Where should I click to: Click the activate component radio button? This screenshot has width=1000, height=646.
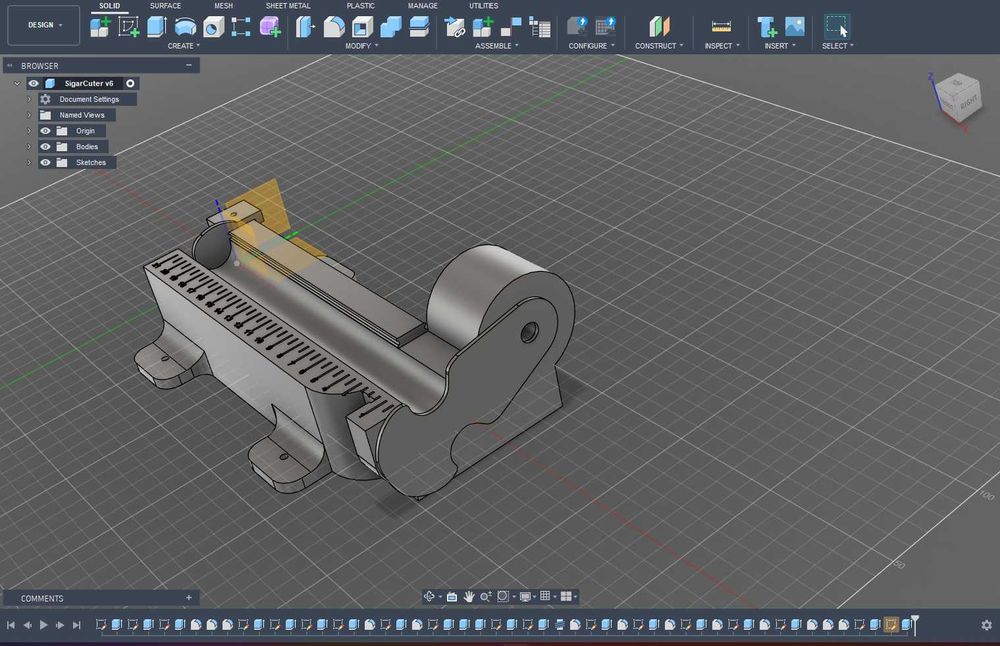(x=130, y=84)
